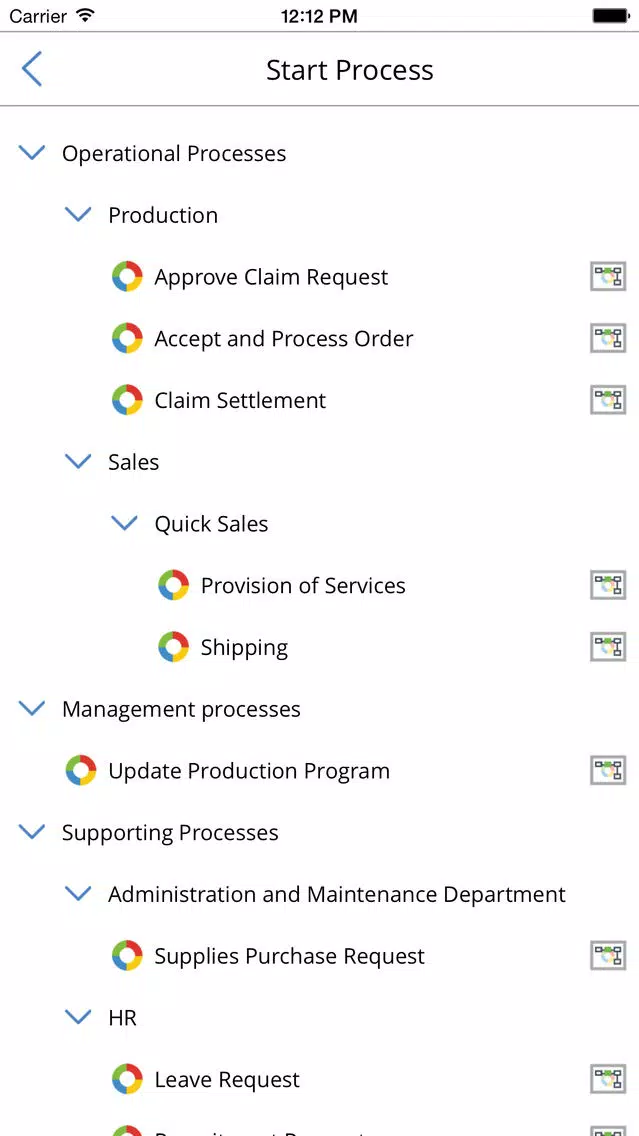The height and width of the screenshot is (1136, 639).
Task: Tap the colorful circle icon beside Shipping
Action: 174,647
